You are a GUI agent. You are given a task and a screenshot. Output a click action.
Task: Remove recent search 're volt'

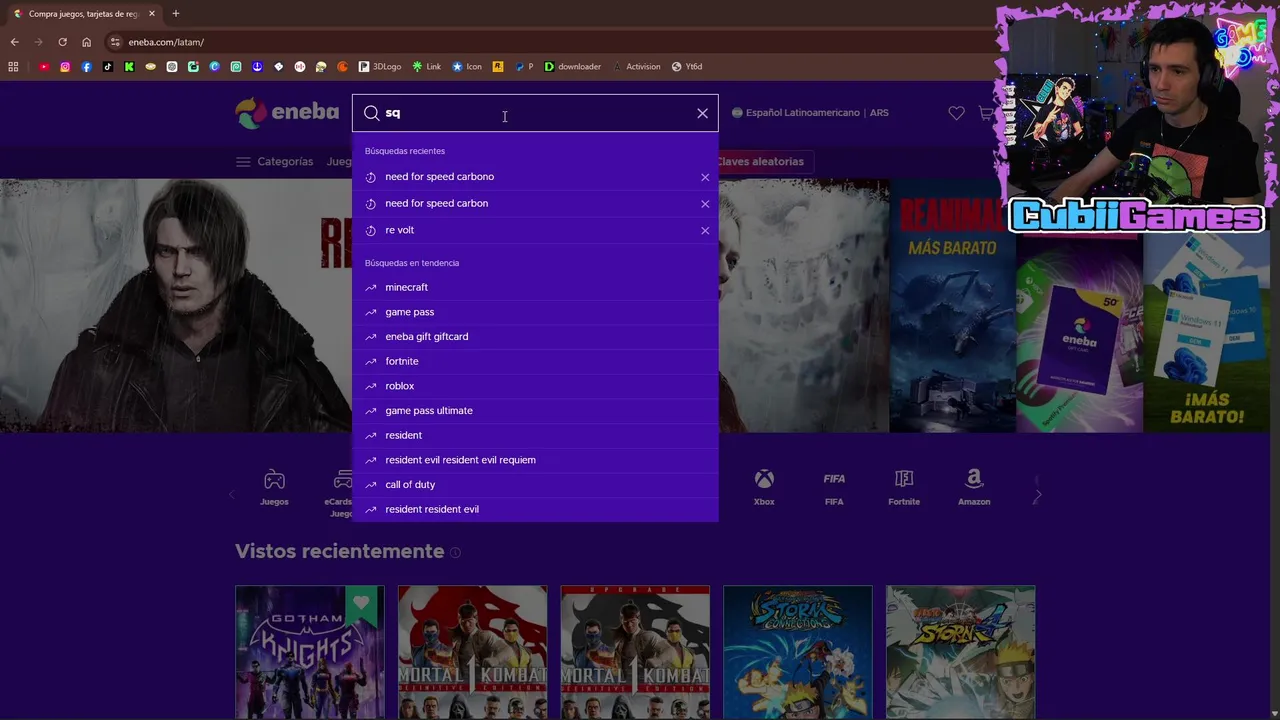click(705, 231)
